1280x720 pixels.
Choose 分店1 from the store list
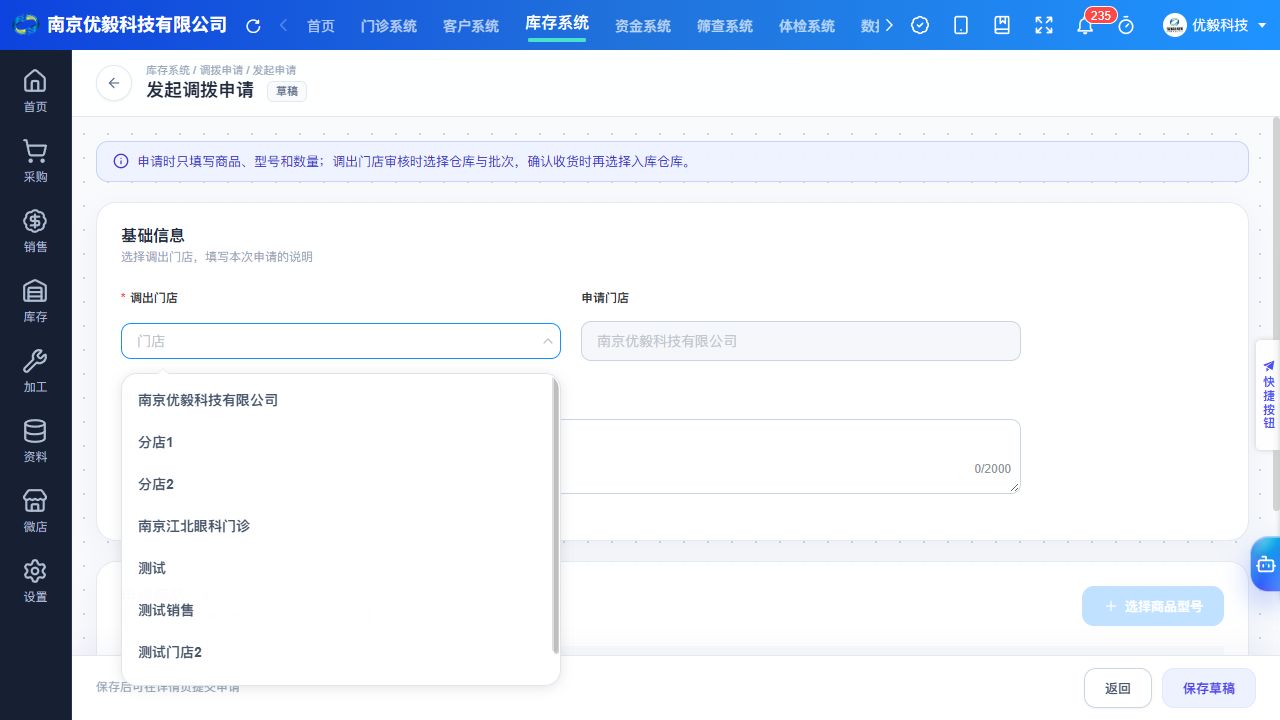click(x=337, y=442)
